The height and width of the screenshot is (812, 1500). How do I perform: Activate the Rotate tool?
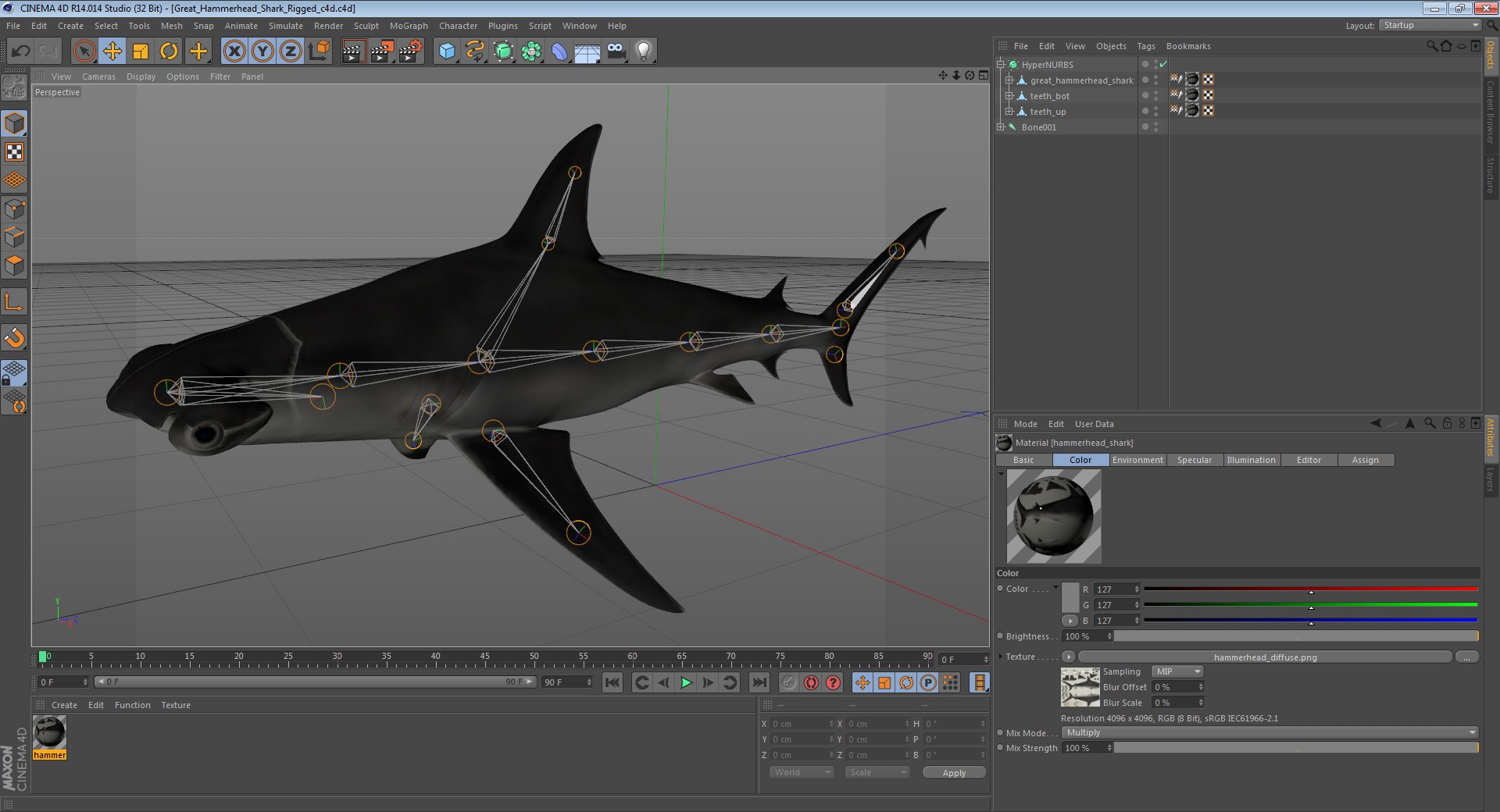(169, 52)
